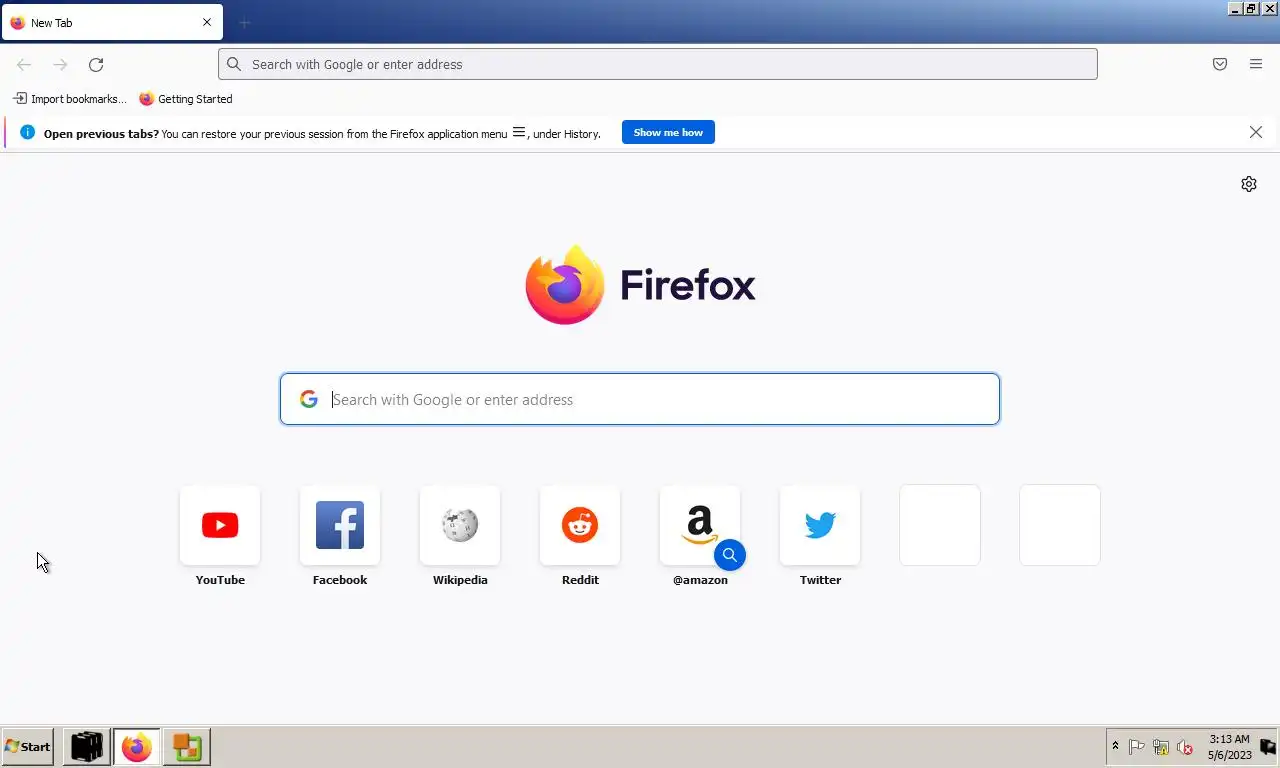Viewport: 1280px width, 768px height.
Task: Open the Wikipedia shortcut tile
Action: [460, 525]
